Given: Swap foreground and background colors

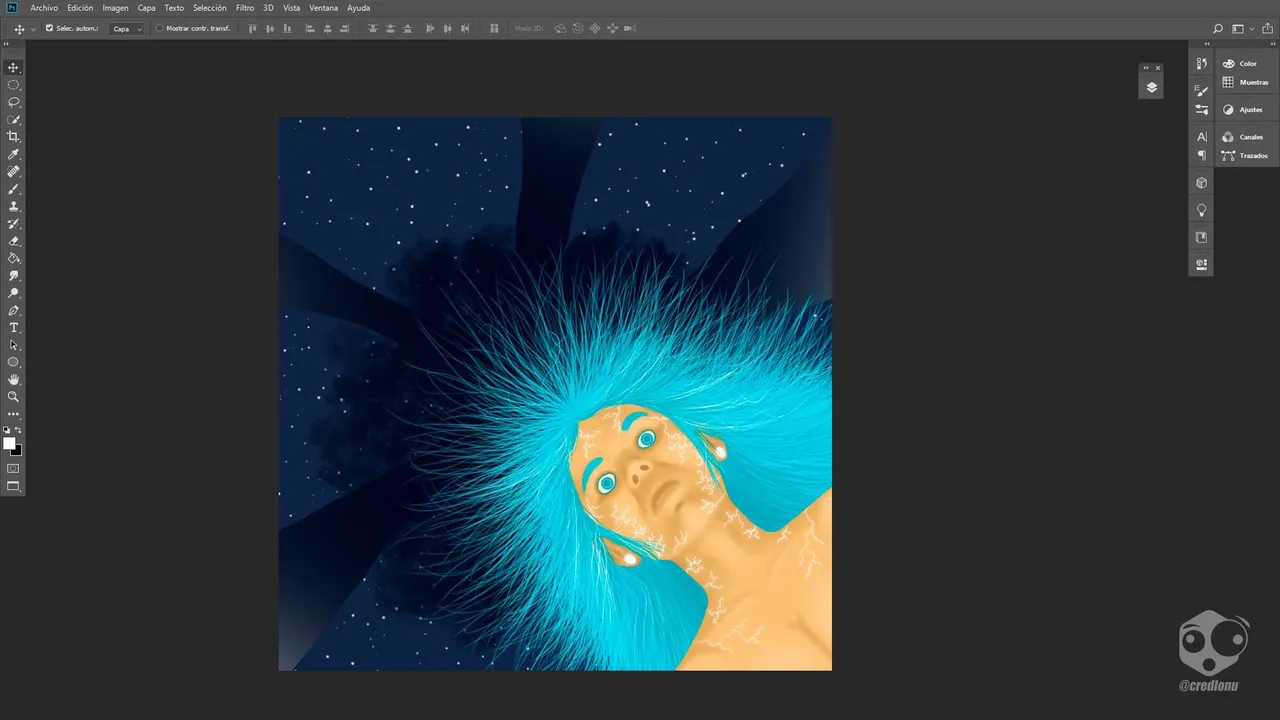Looking at the screenshot, I should coord(18,430).
